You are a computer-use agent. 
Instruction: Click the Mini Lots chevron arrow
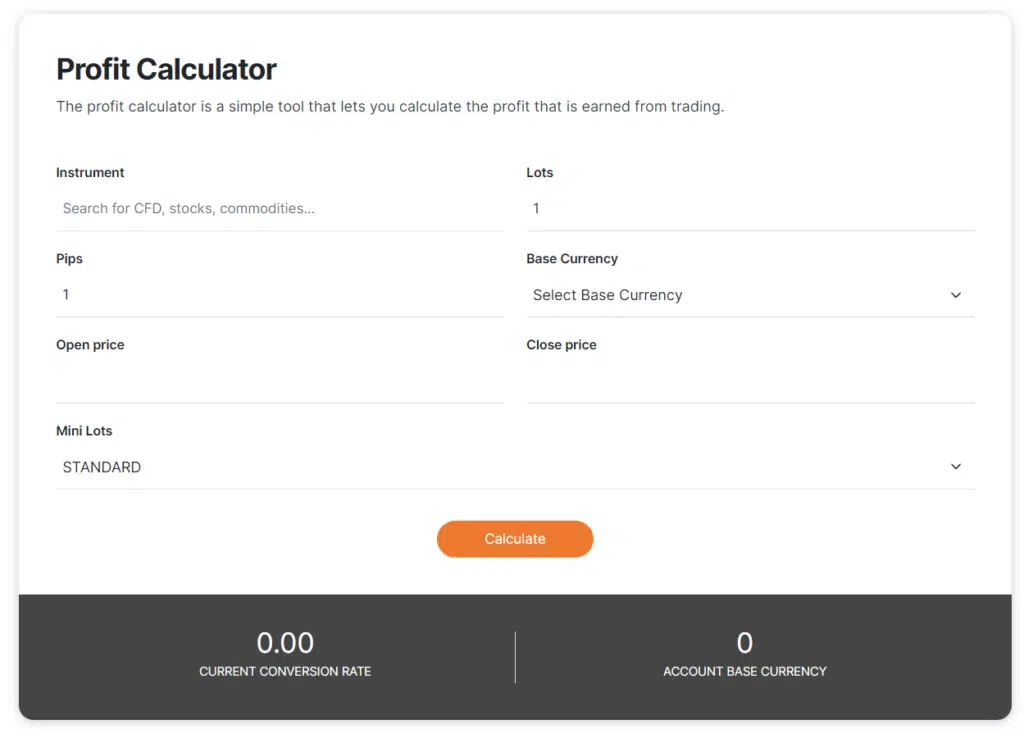(955, 466)
